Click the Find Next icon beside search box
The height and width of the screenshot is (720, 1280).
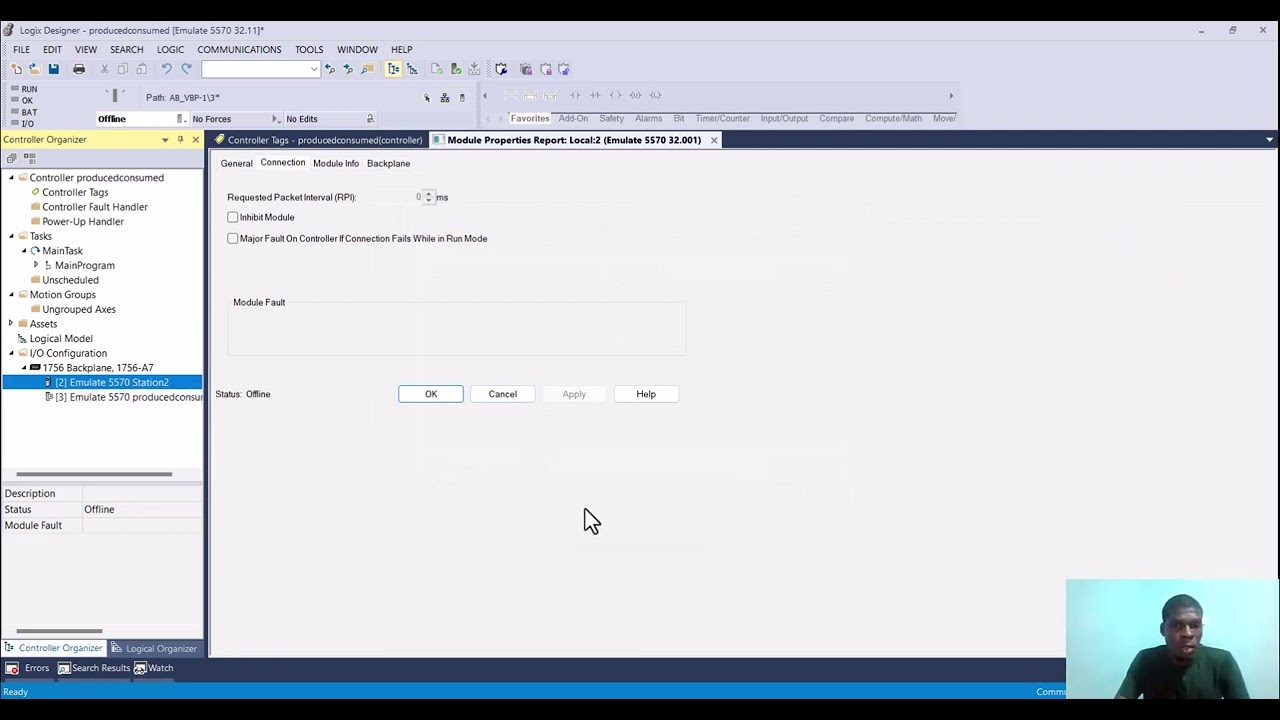(x=348, y=69)
